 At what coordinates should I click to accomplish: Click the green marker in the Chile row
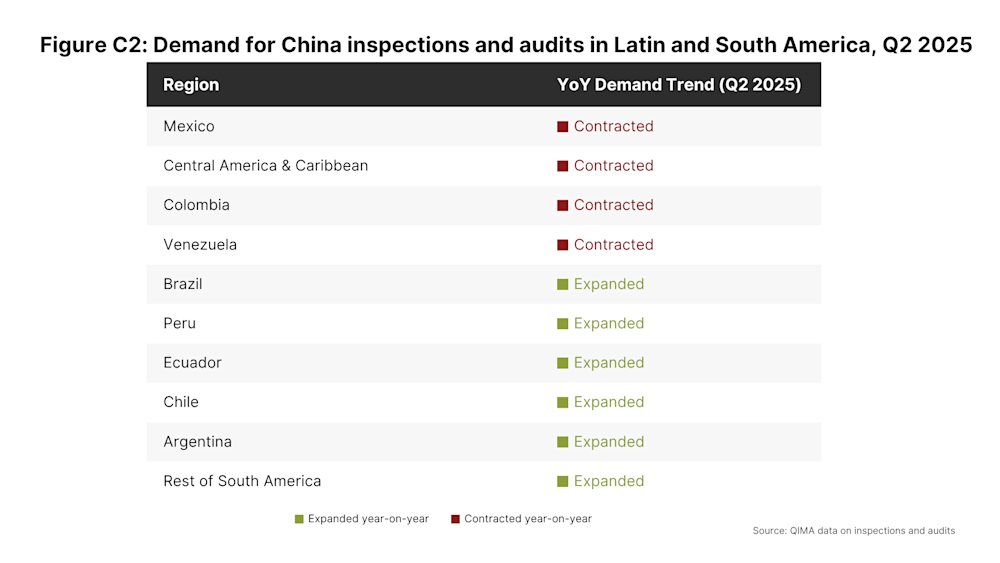(x=562, y=402)
